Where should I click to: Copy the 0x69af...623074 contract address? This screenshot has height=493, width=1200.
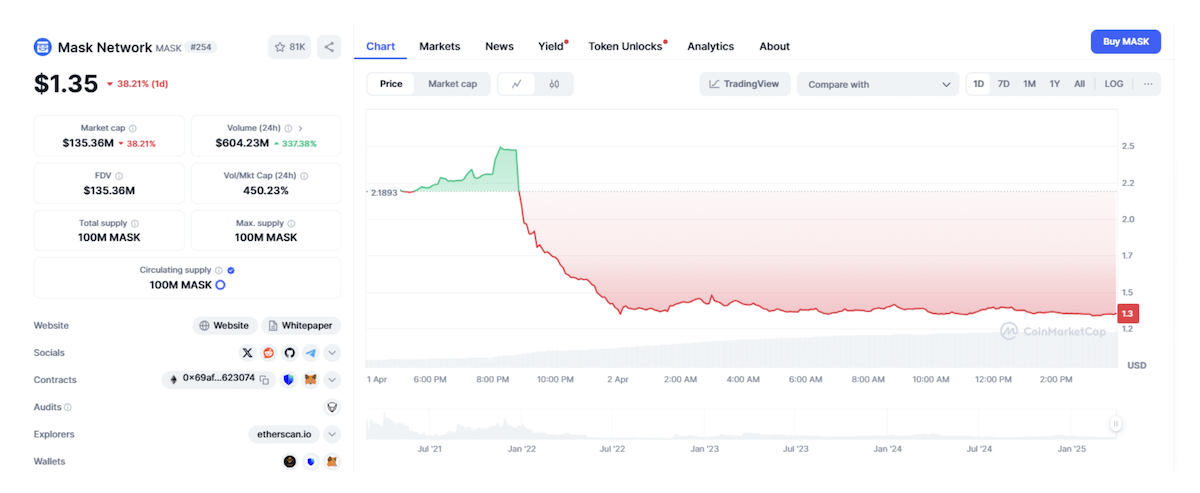pos(265,380)
